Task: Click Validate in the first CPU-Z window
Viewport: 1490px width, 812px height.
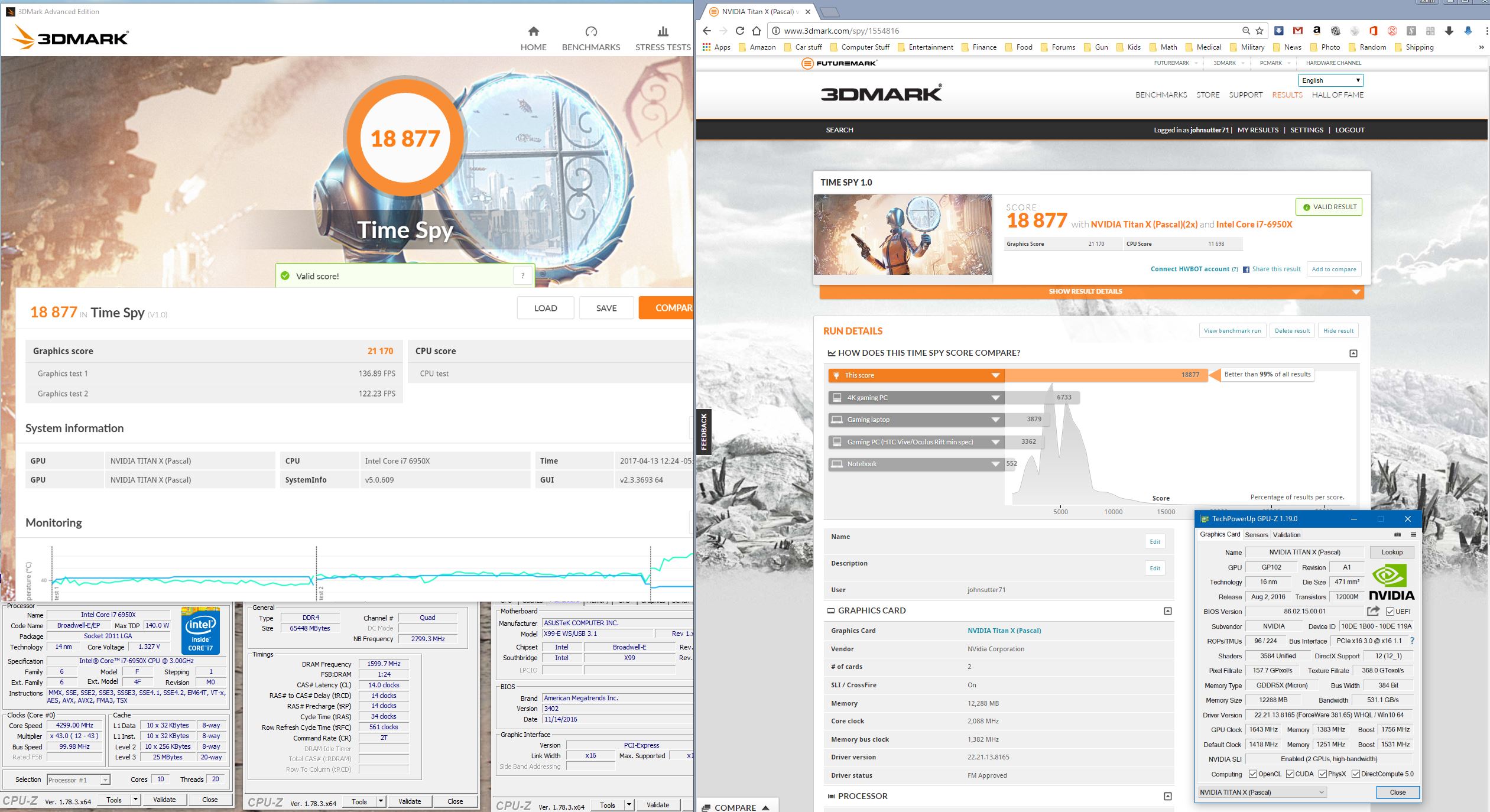Action: click(164, 800)
